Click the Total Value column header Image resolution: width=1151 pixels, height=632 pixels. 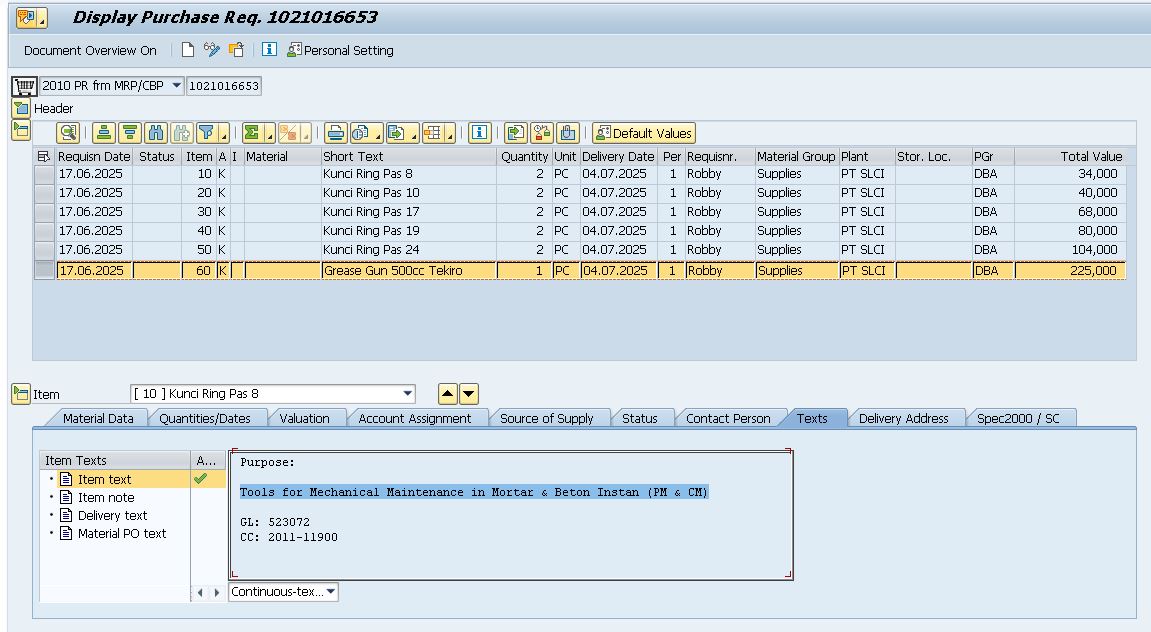(1070, 156)
